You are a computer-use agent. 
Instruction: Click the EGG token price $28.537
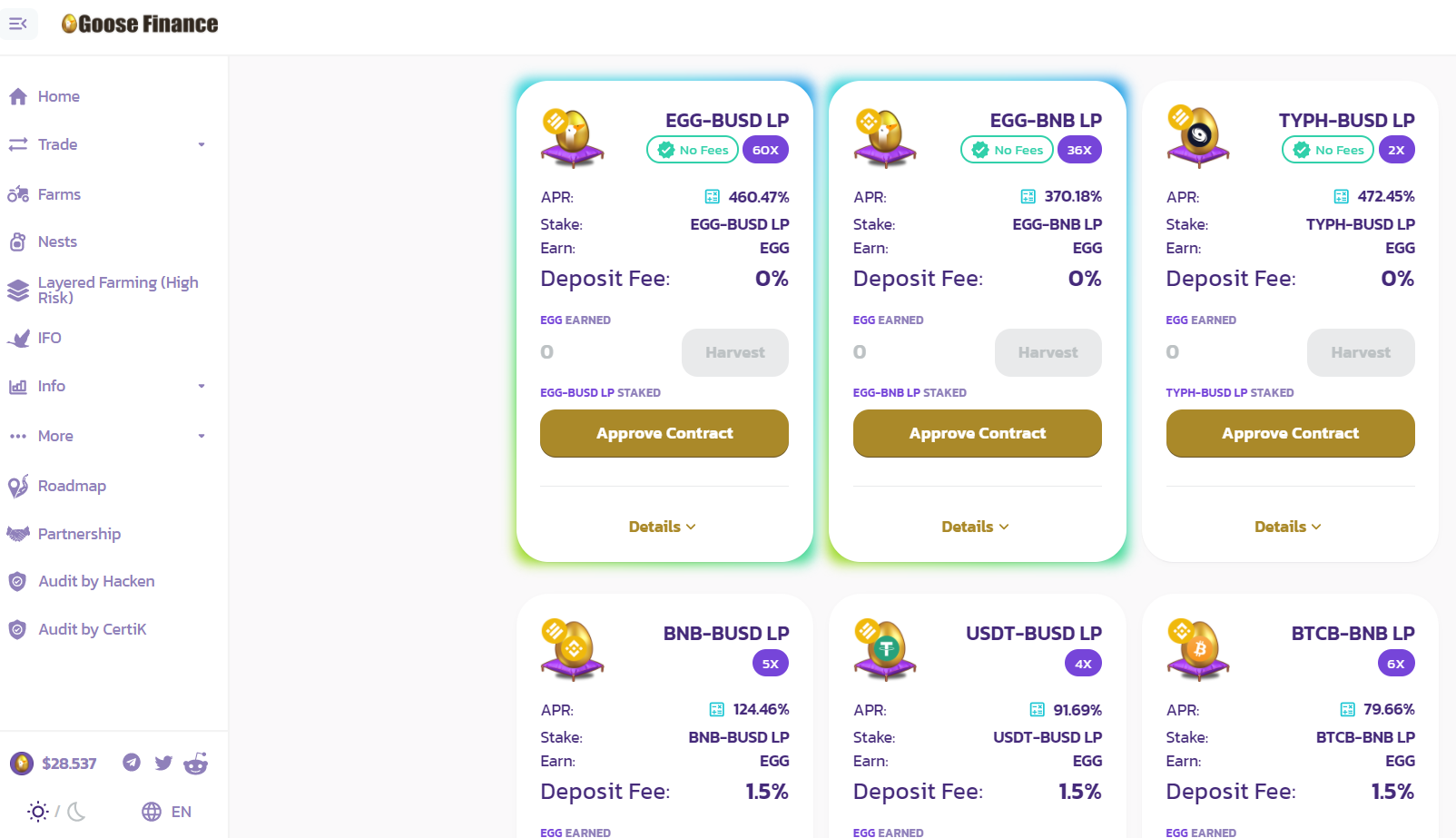click(x=68, y=764)
